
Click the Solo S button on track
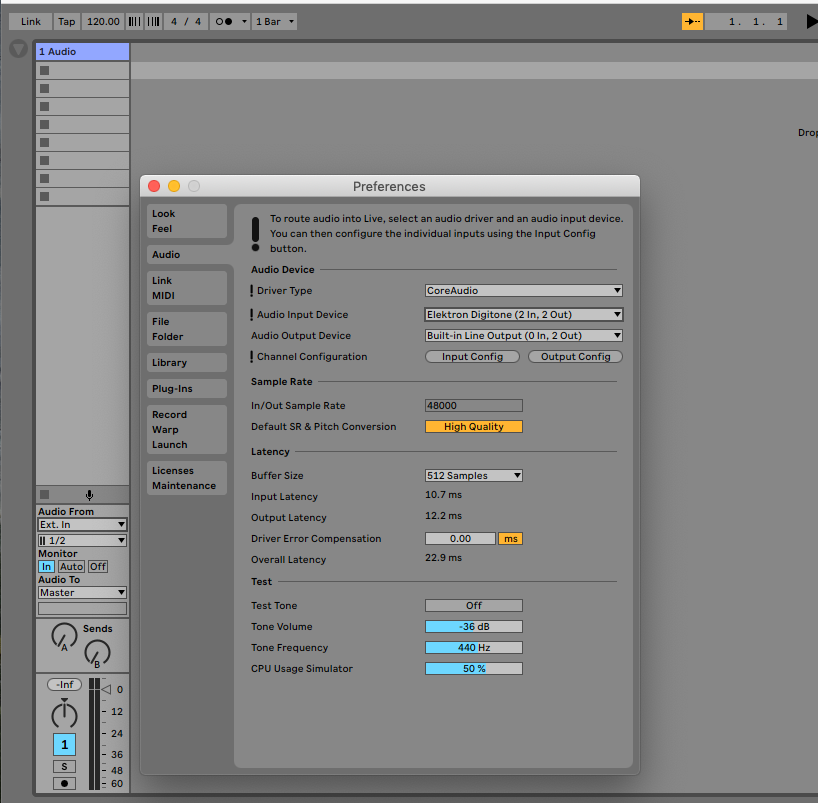tap(64, 766)
